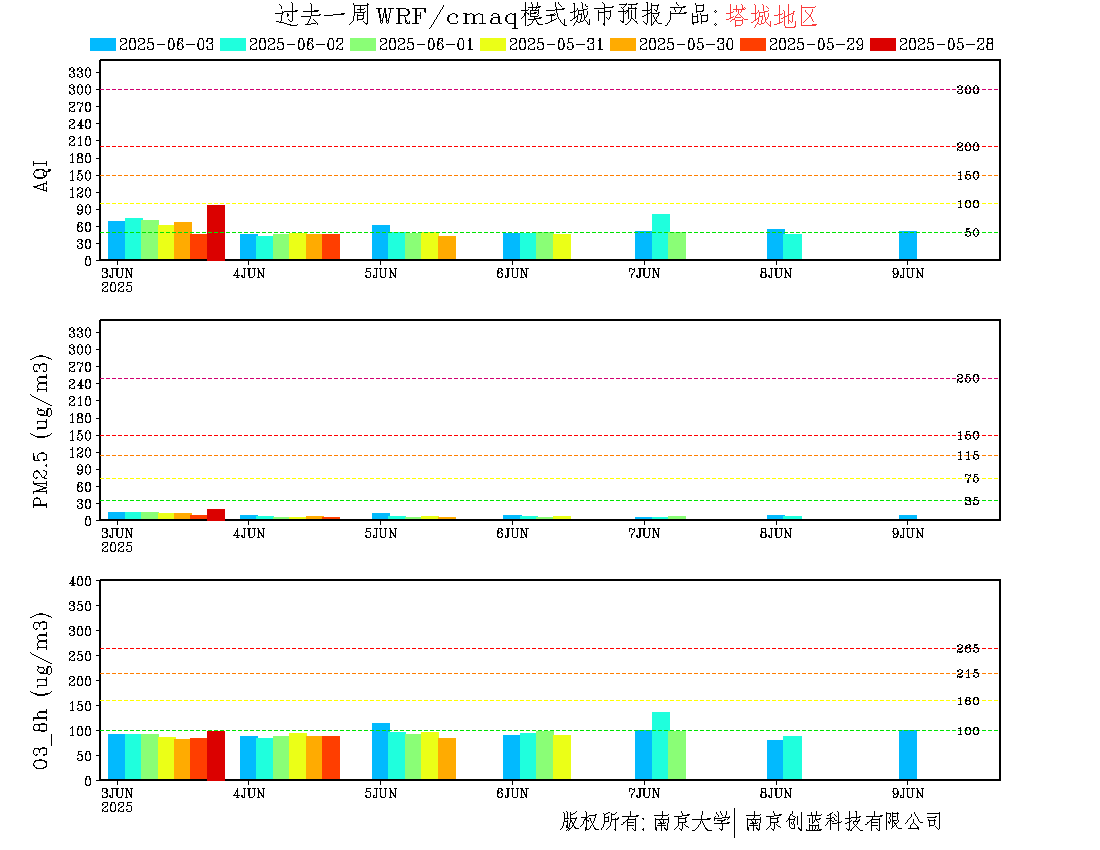This screenshot has height=850, width=1100.
Task: Click the 115 threshold label in PM2.5 chart
Action: tap(968, 456)
